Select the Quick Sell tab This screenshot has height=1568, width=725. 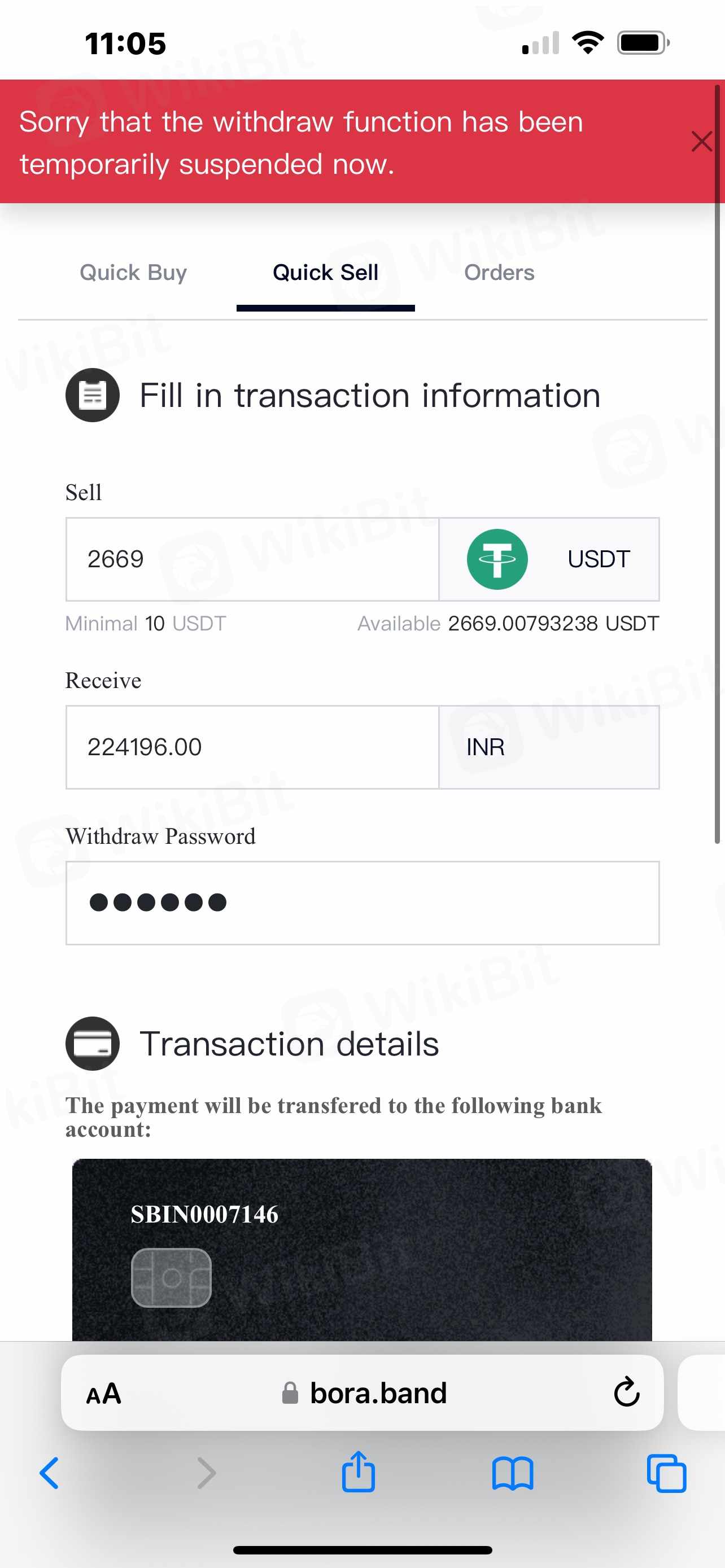pos(326,273)
